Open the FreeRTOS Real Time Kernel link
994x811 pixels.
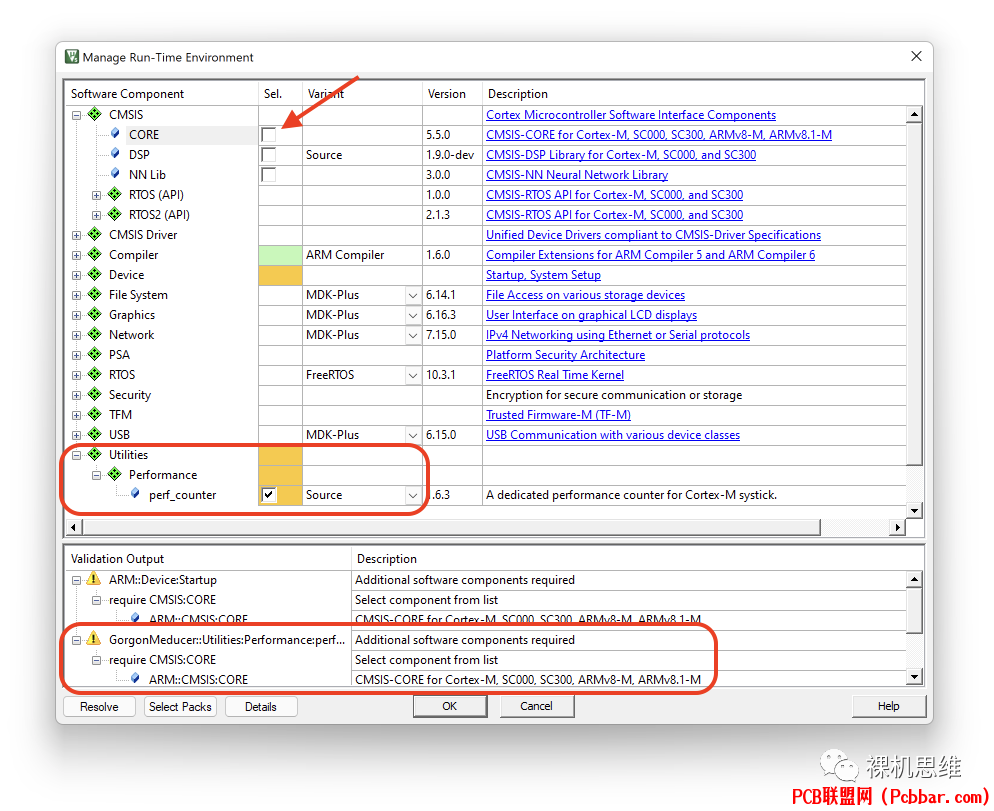point(555,375)
